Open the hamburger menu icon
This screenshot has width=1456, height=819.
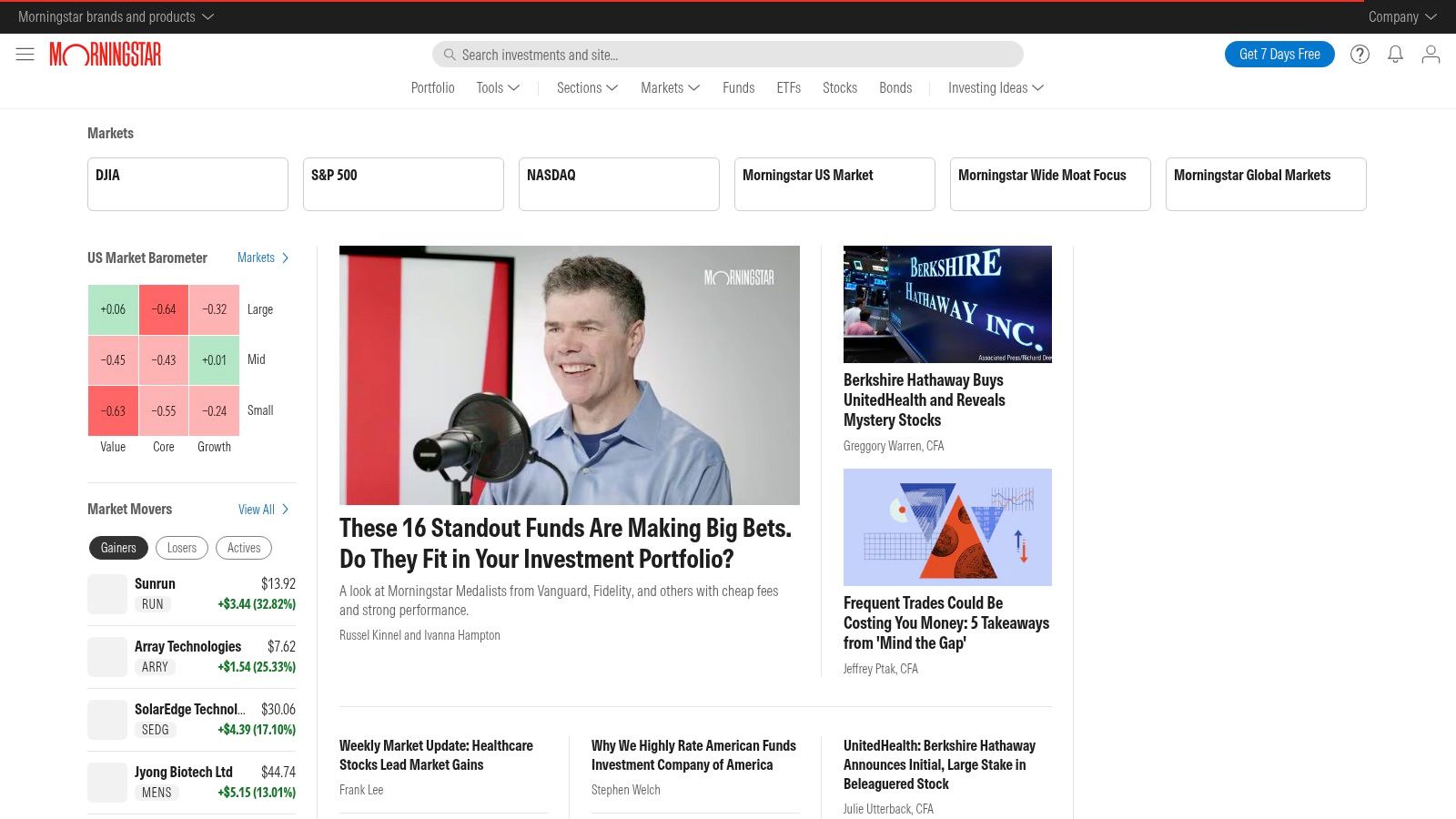[x=25, y=55]
